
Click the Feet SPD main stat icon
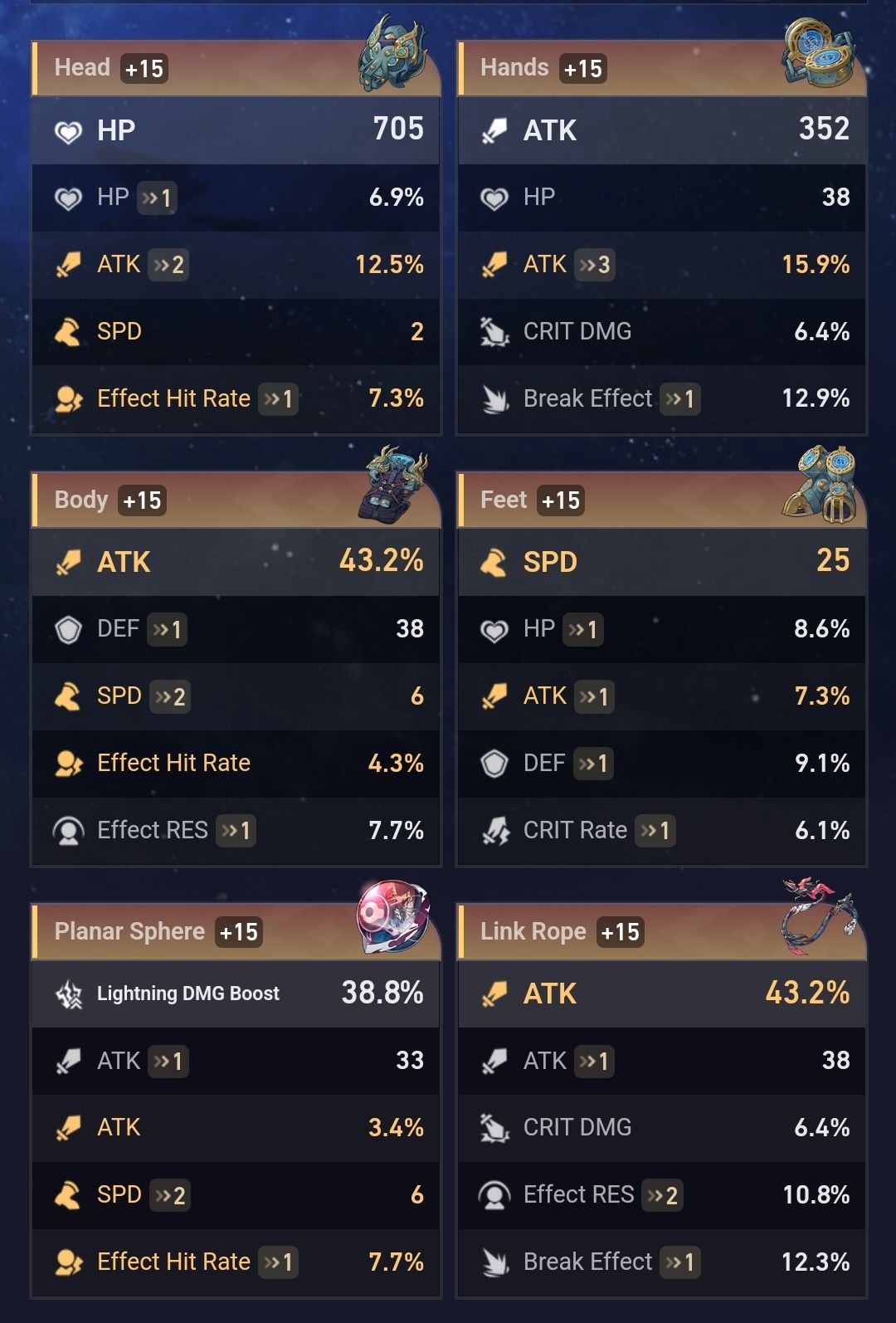tap(494, 562)
